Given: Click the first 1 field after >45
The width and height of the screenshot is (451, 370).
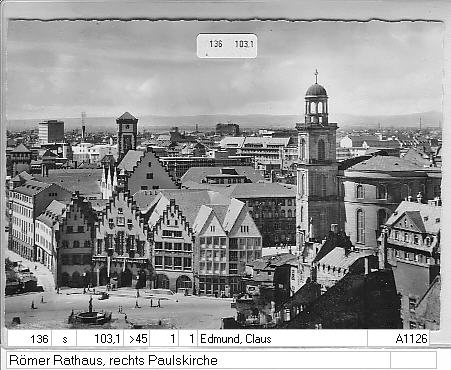Looking at the screenshot, I should pos(164,339).
